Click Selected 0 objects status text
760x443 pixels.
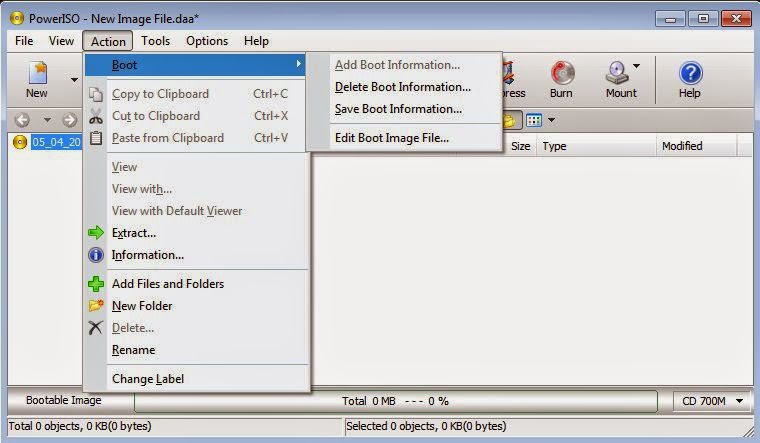(x=426, y=426)
